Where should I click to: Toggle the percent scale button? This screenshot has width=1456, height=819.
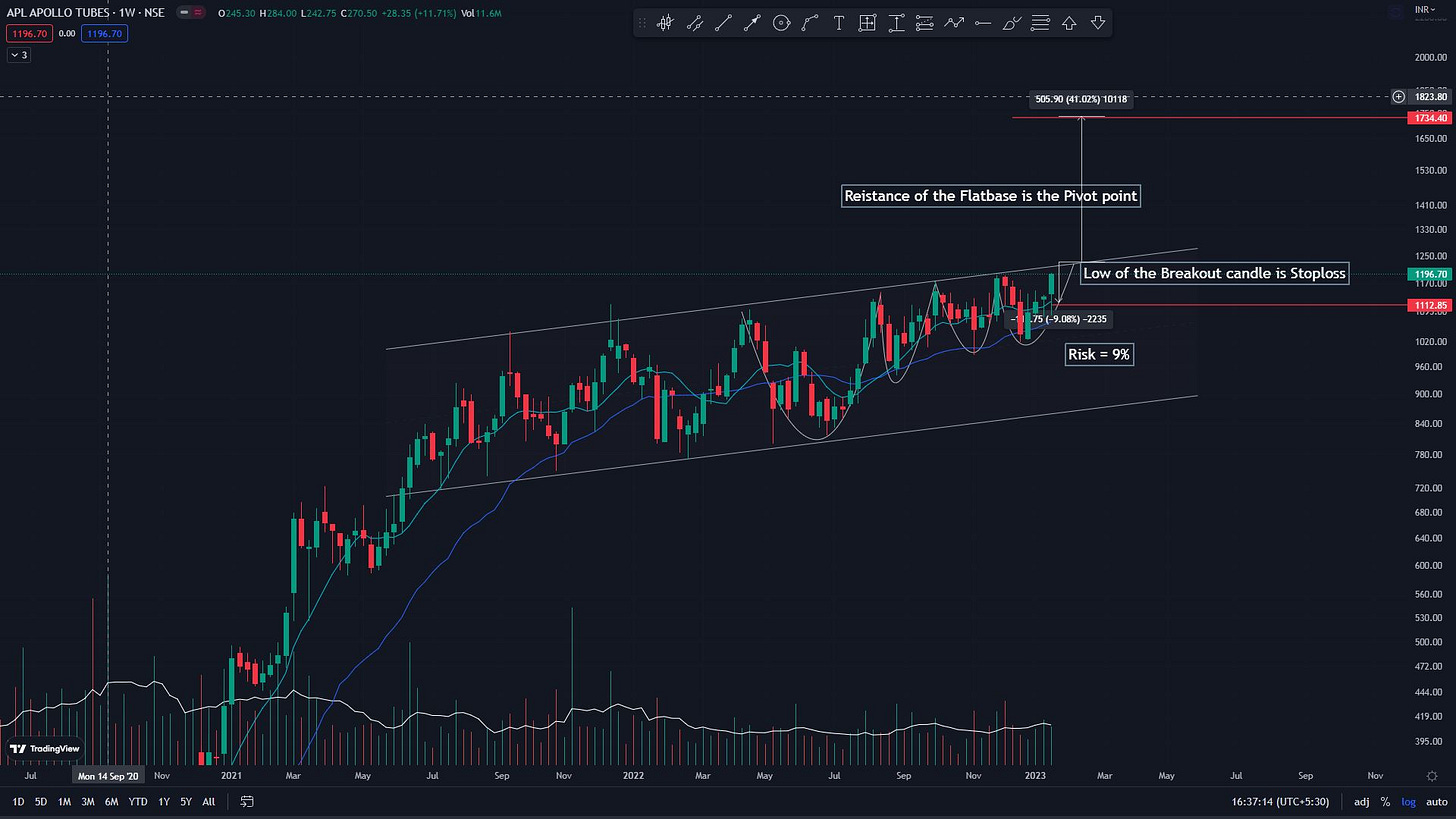(x=1385, y=802)
